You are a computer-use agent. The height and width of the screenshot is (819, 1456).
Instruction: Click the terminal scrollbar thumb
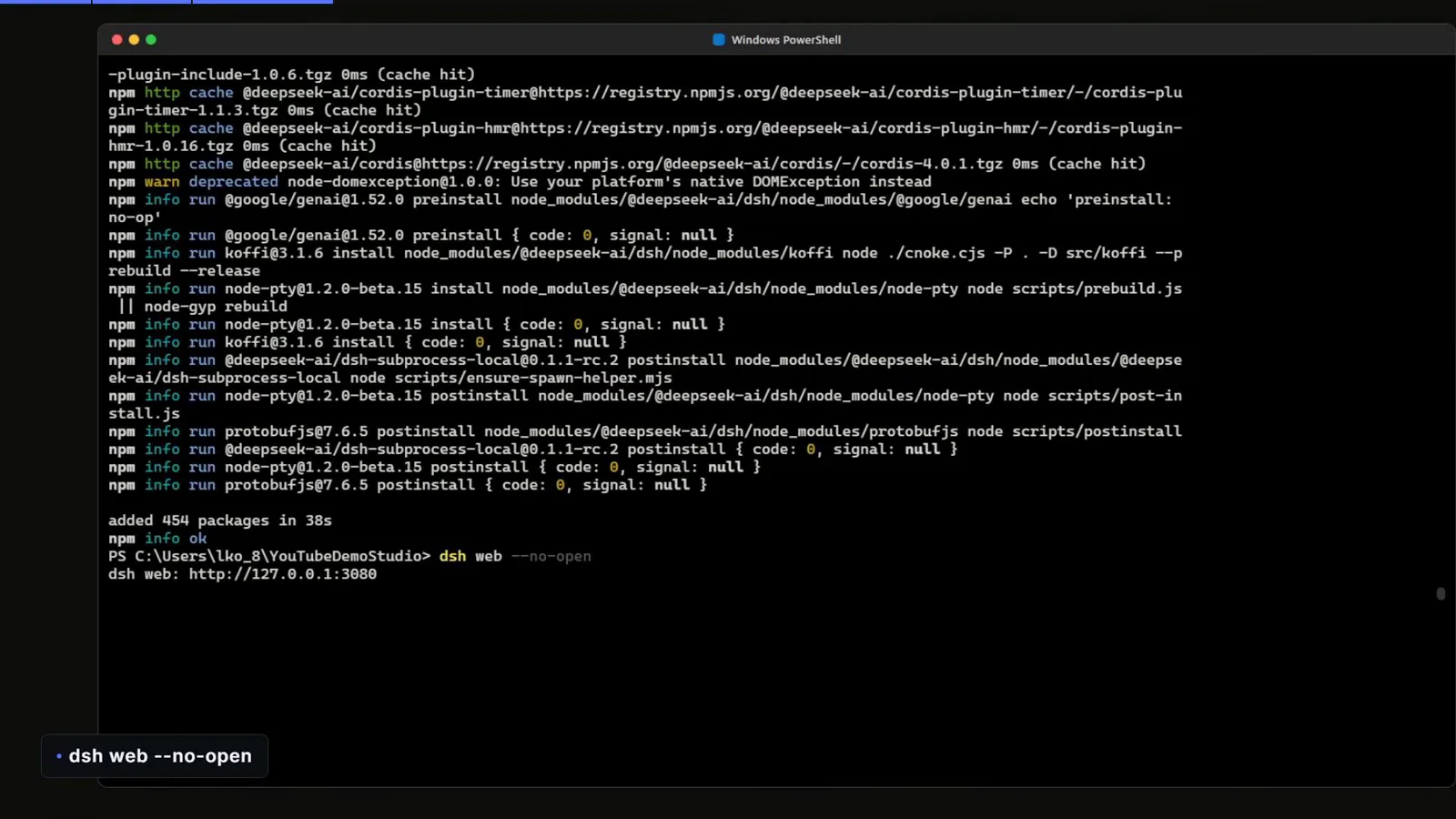pos(1441,593)
